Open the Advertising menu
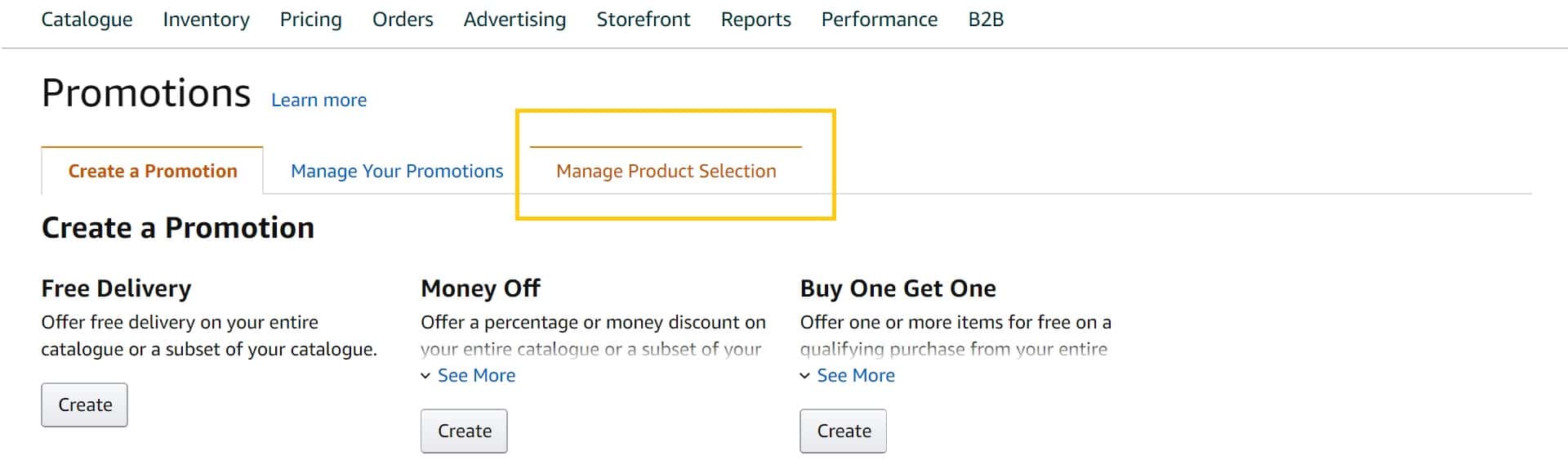This screenshot has height=474, width=1568. click(x=514, y=20)
